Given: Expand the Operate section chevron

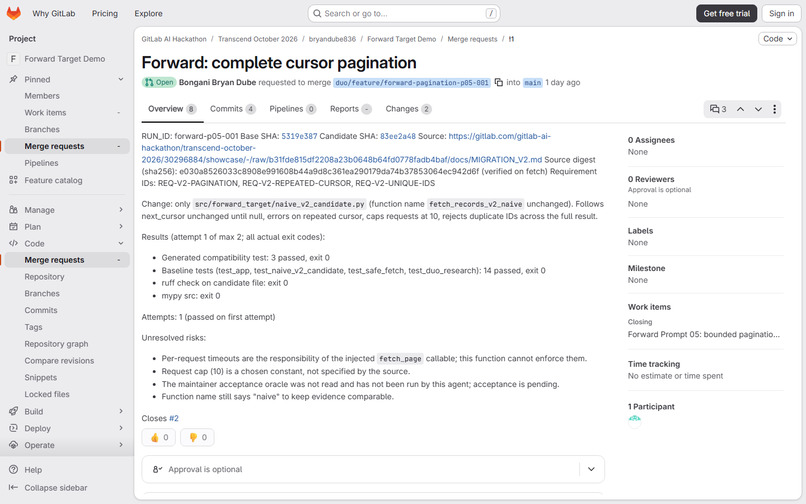Looking at the screenshot, I should (121, 445).
